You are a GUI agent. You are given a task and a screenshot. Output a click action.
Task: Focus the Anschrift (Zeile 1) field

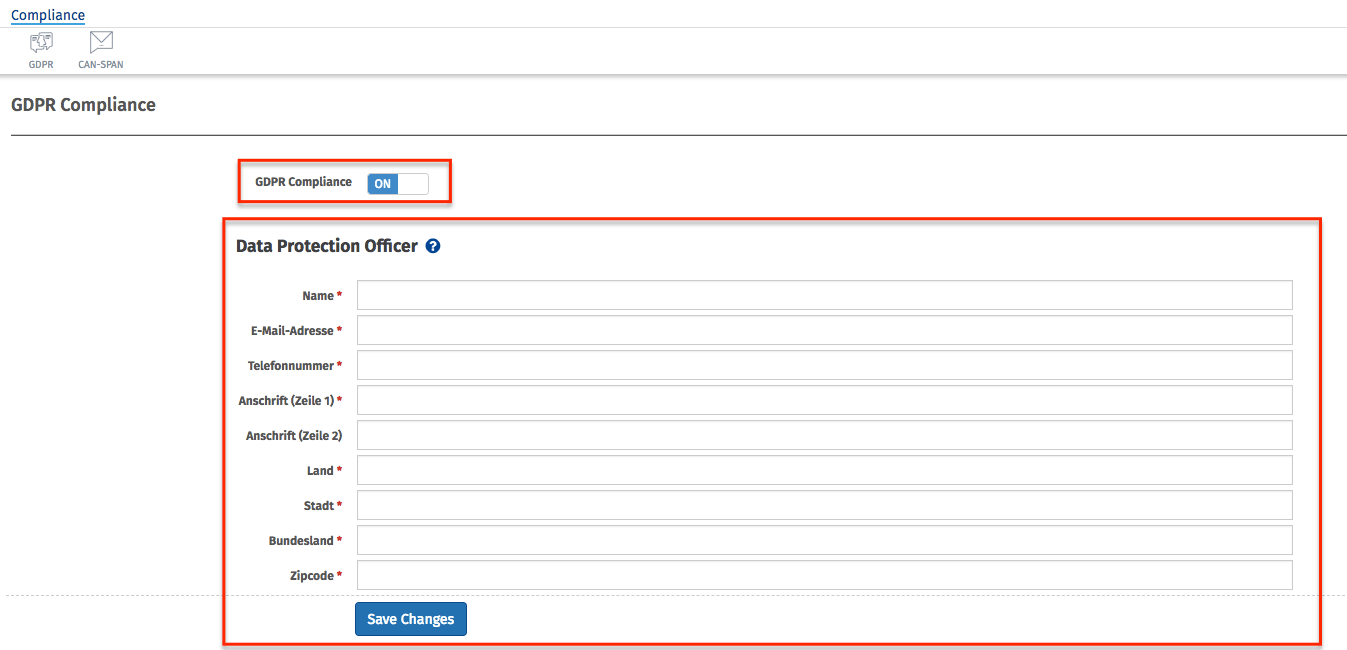(824, 400)
